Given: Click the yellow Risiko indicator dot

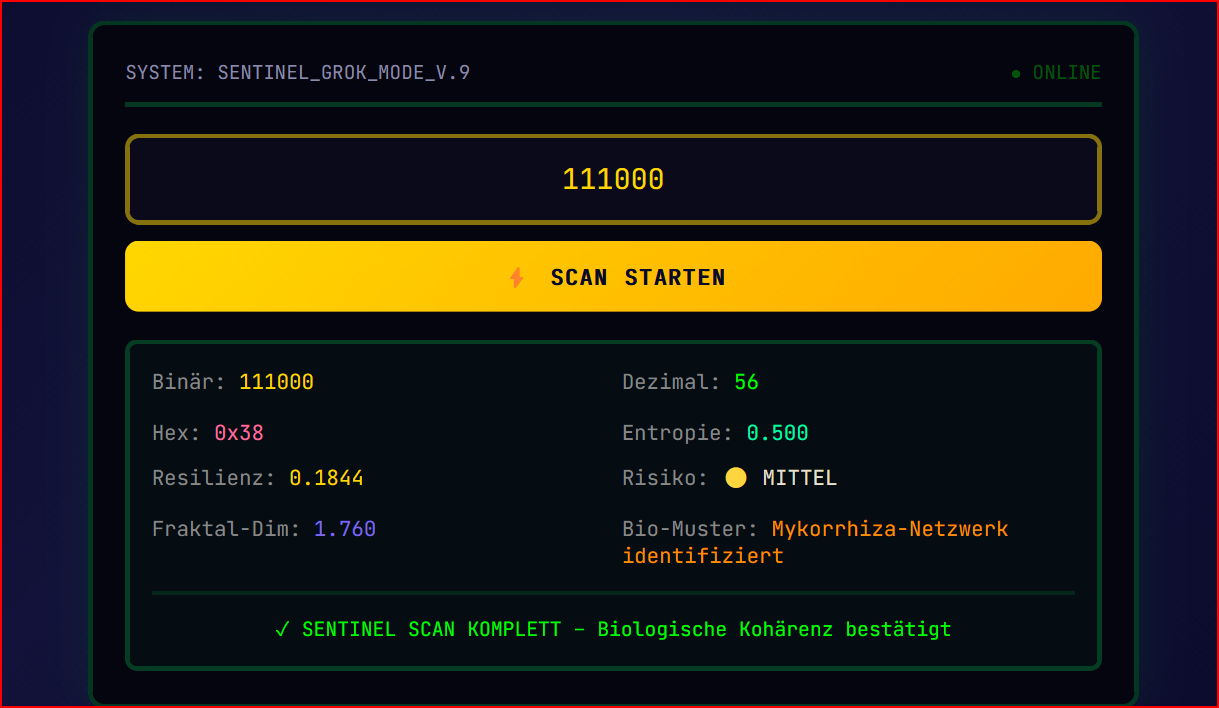Looking at the screenshot, I should (x=736, y=478).
